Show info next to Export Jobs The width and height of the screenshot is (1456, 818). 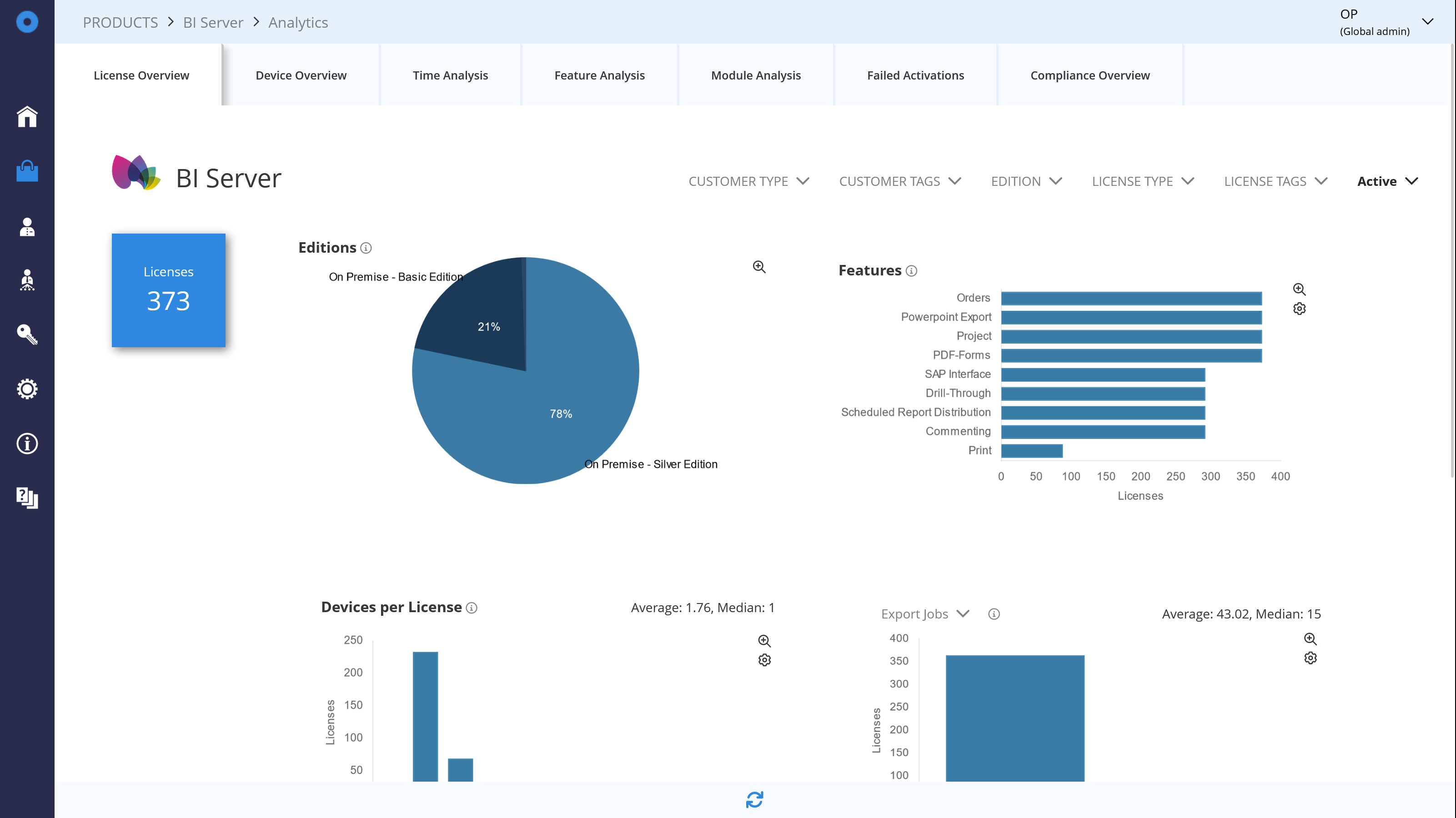[994, 614]
